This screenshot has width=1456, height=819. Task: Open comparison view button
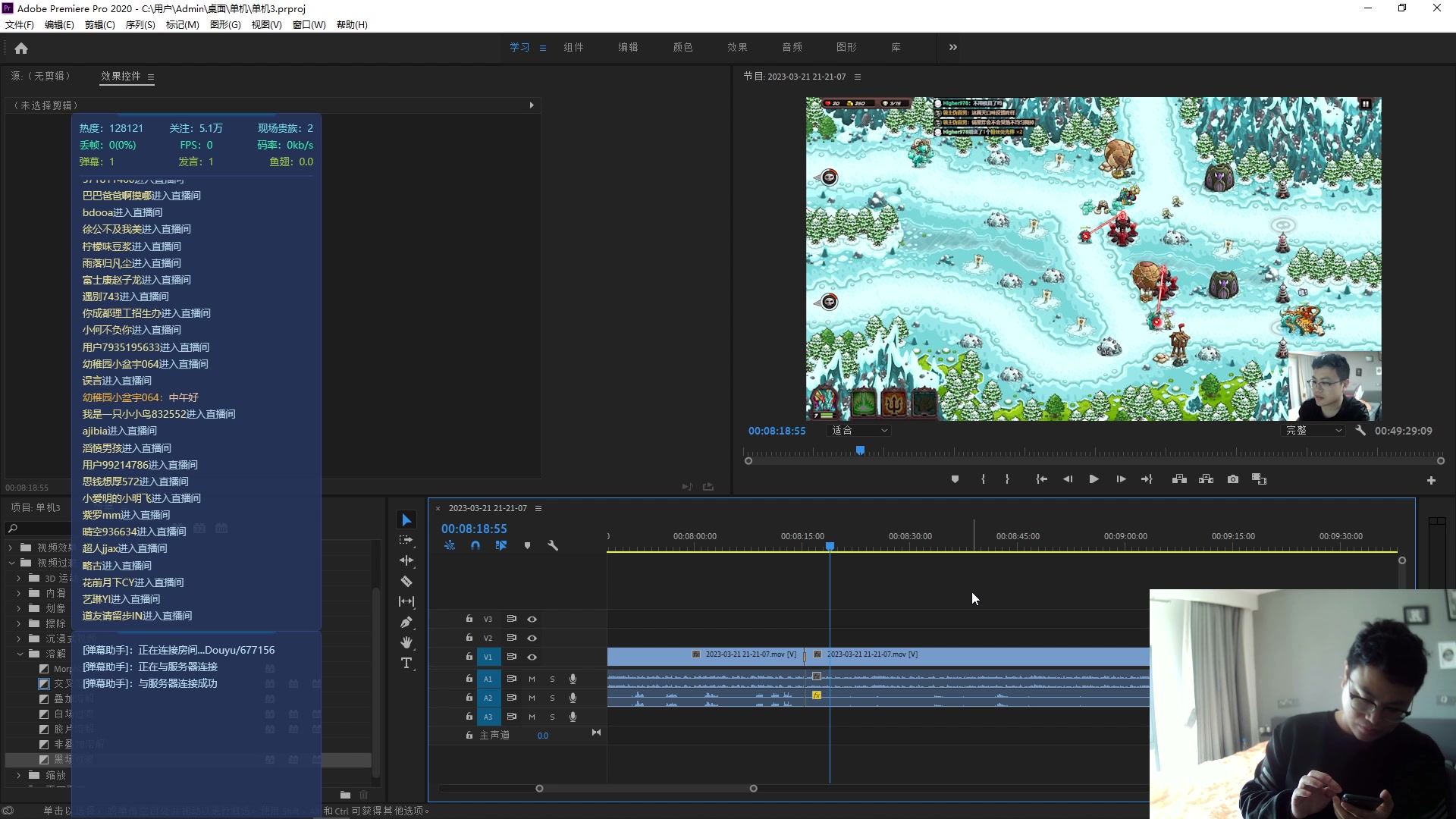coord(1259,479)
